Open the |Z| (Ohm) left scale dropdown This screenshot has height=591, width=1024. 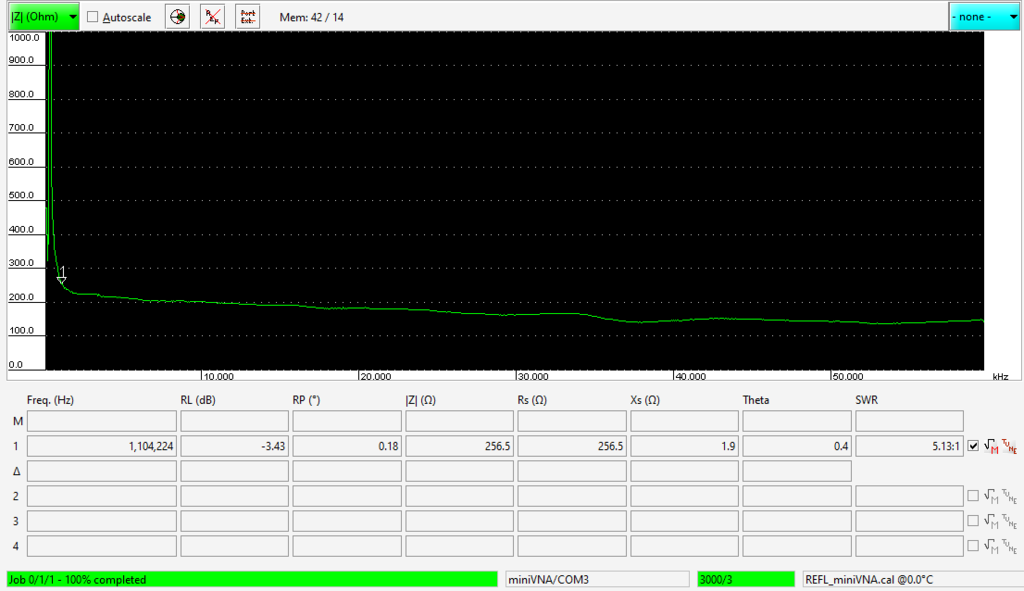[44, 17]
